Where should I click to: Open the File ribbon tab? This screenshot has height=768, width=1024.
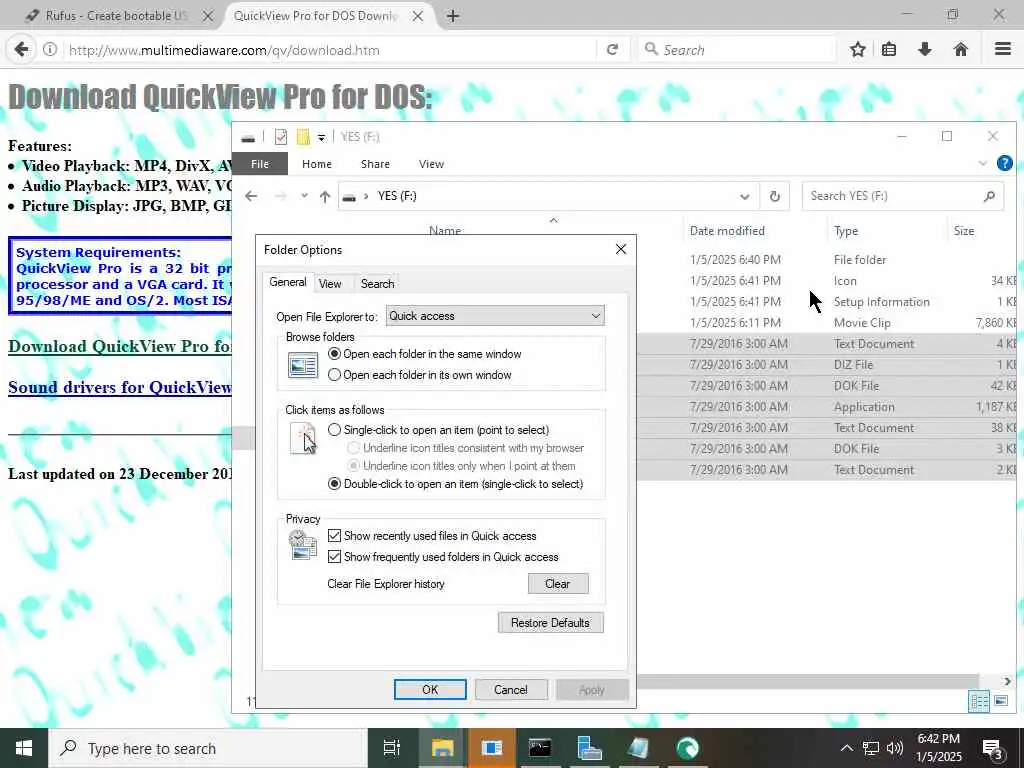point(260,164)
